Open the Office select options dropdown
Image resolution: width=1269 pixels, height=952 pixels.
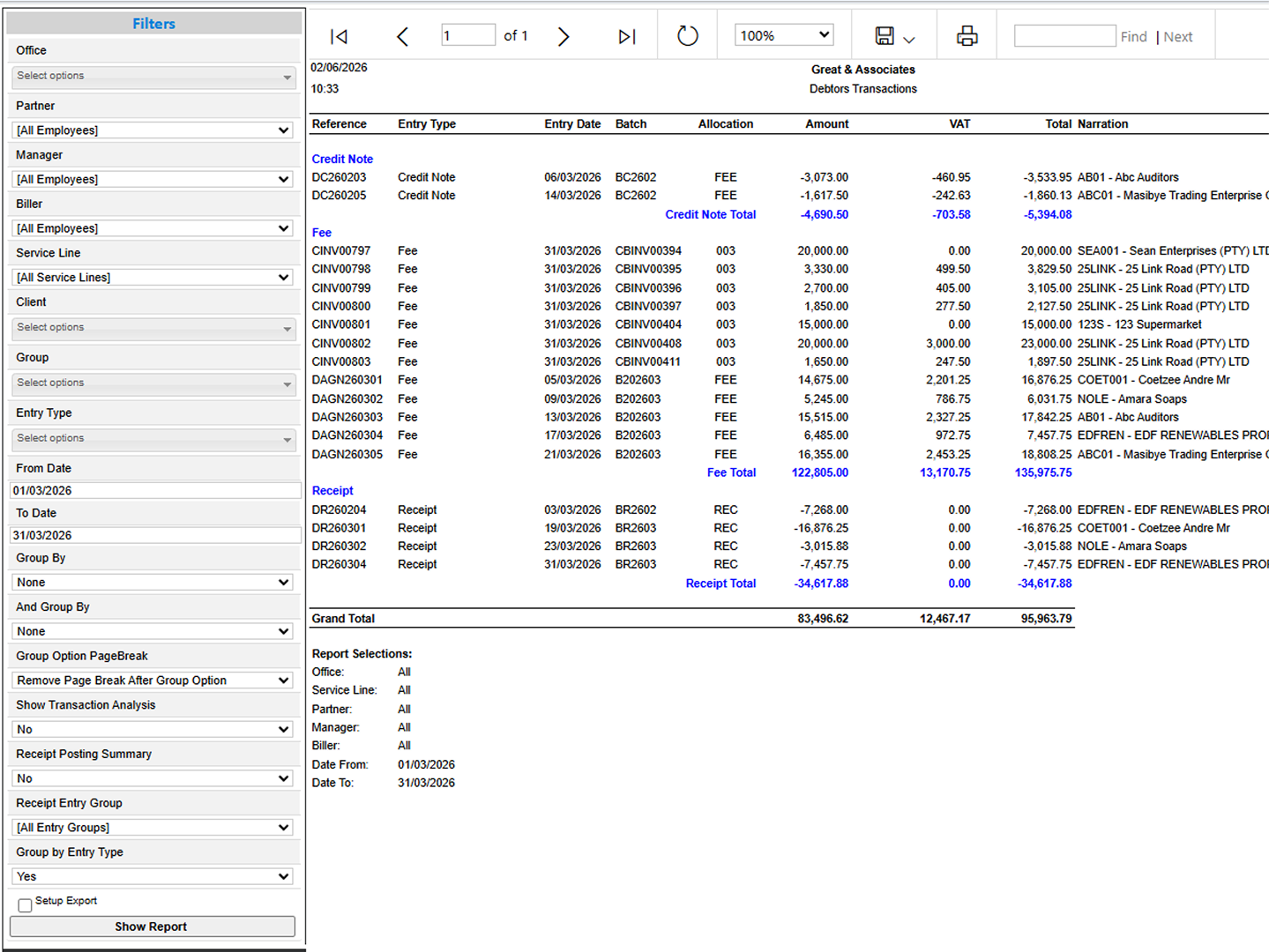153,77
